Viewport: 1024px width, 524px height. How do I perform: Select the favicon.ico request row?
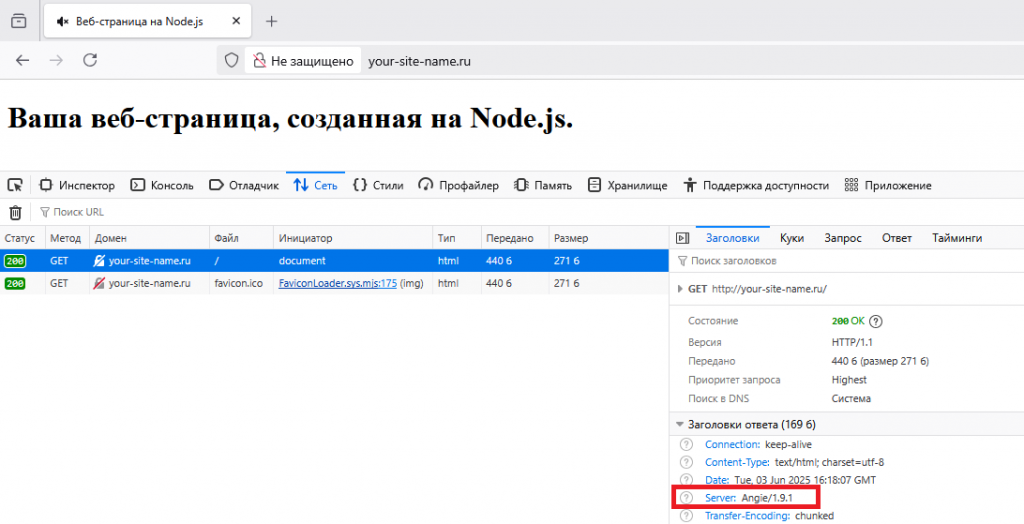(334, 284)
